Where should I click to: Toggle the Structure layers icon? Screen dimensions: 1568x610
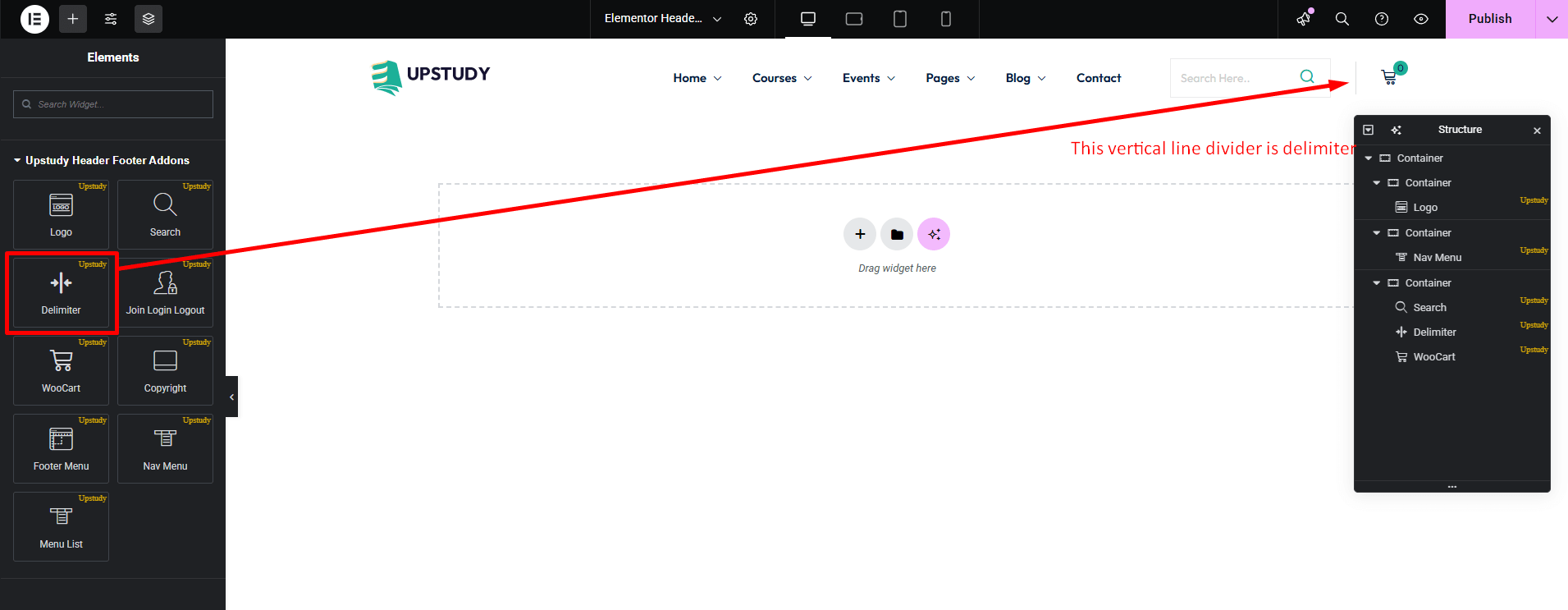pyautogui.click(x=149, y=19)
